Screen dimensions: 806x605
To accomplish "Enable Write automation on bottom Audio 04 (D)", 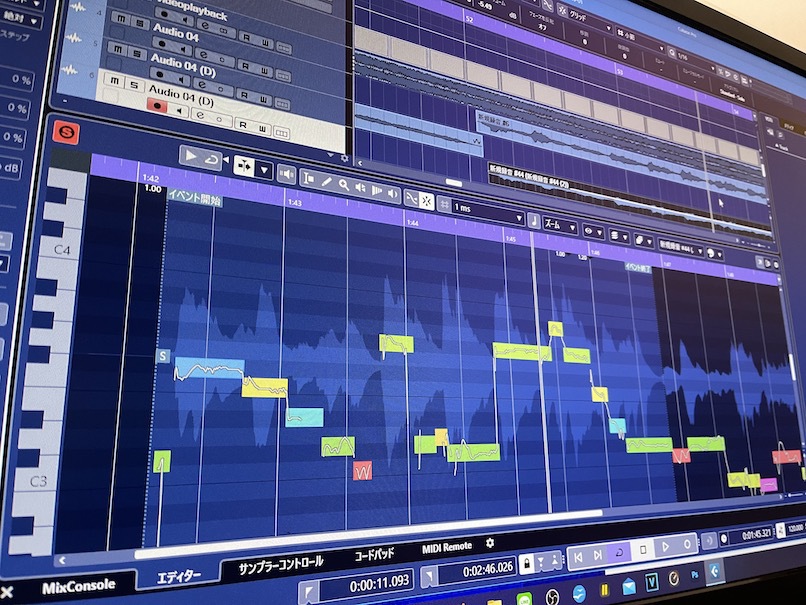I will 263,129.
